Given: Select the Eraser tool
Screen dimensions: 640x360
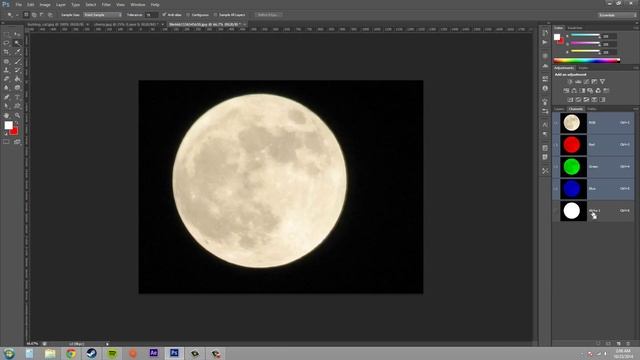Looking at the screenshot, I should tap(6, 79).
